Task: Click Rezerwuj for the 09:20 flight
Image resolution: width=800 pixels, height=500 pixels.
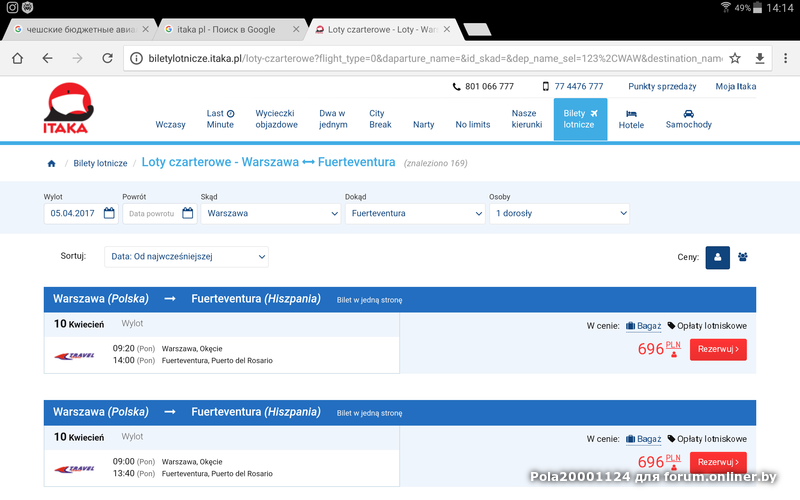Action: tap(718, 349)
